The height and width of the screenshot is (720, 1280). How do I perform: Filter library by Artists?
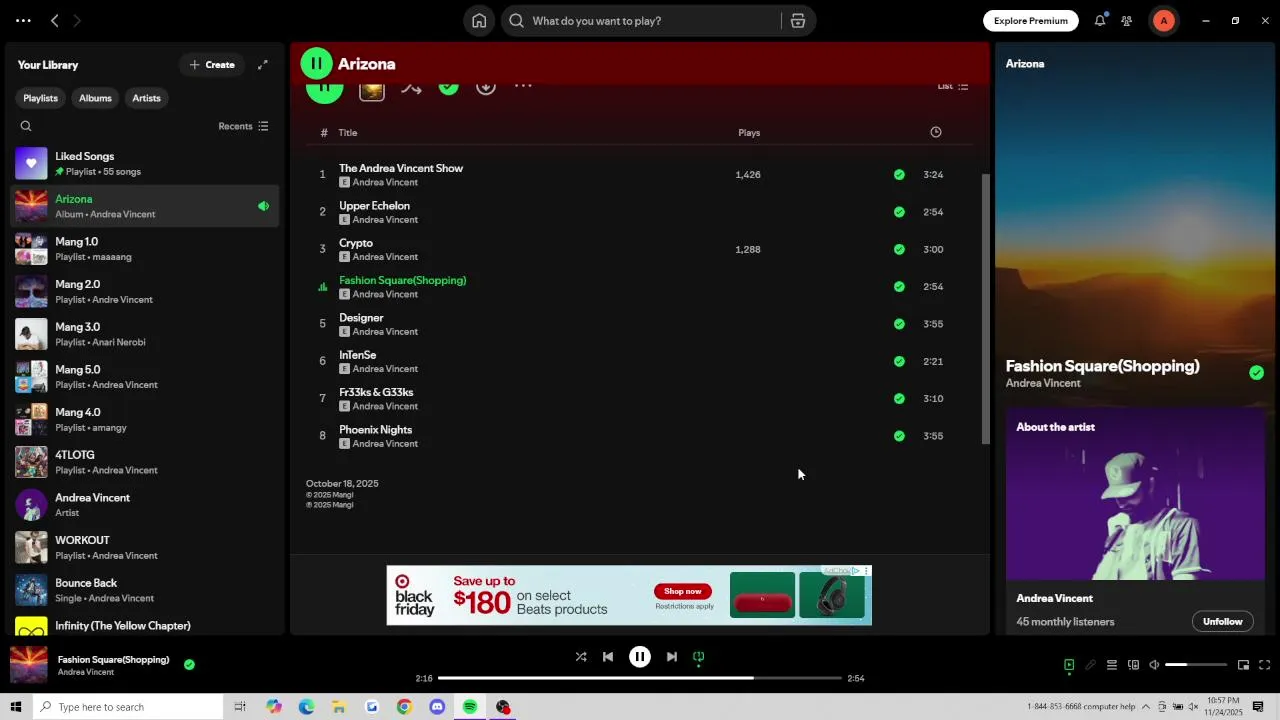(x=146, y=98)
